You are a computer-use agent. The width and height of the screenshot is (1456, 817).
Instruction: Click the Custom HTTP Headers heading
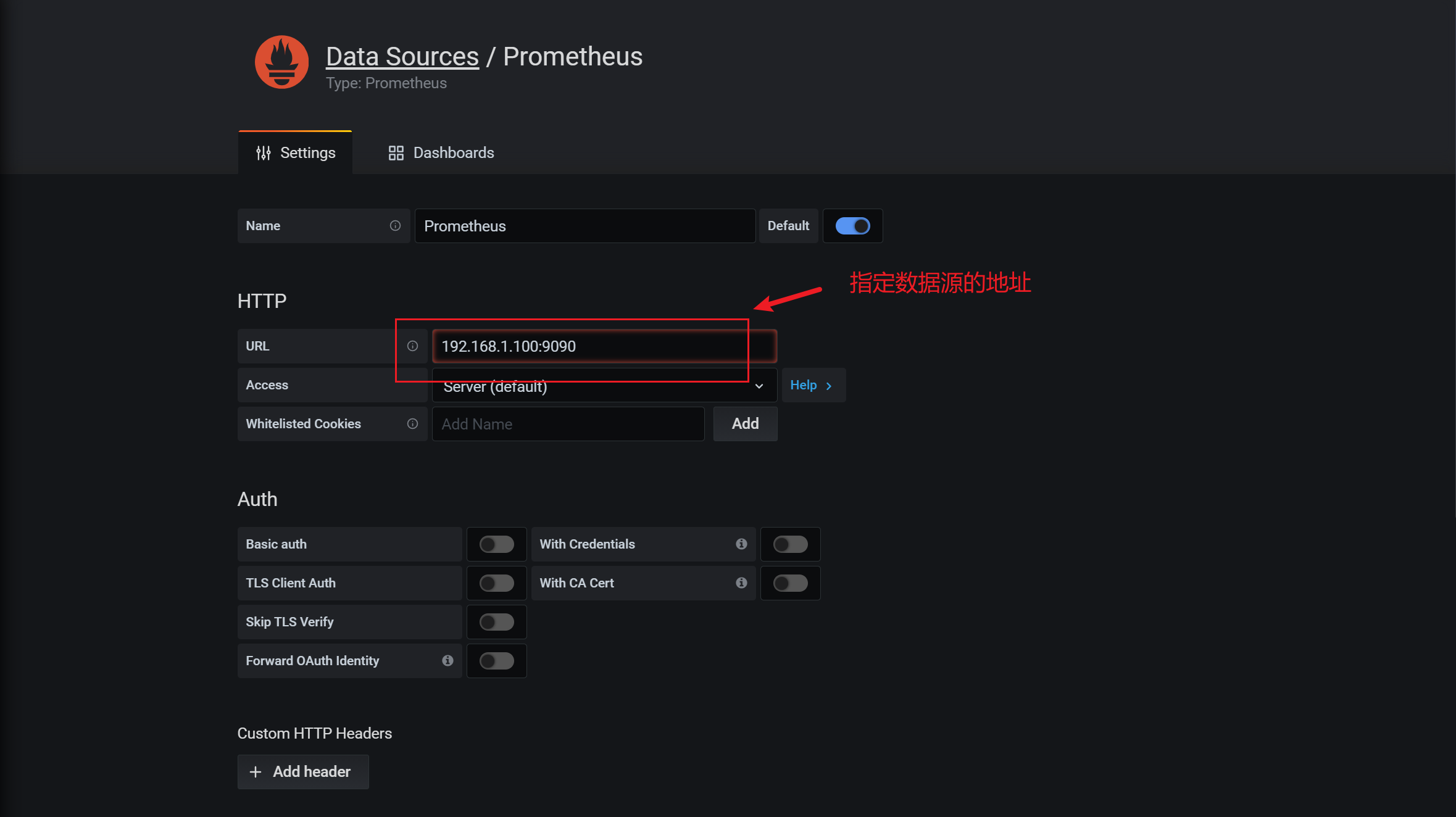[315, 733]
